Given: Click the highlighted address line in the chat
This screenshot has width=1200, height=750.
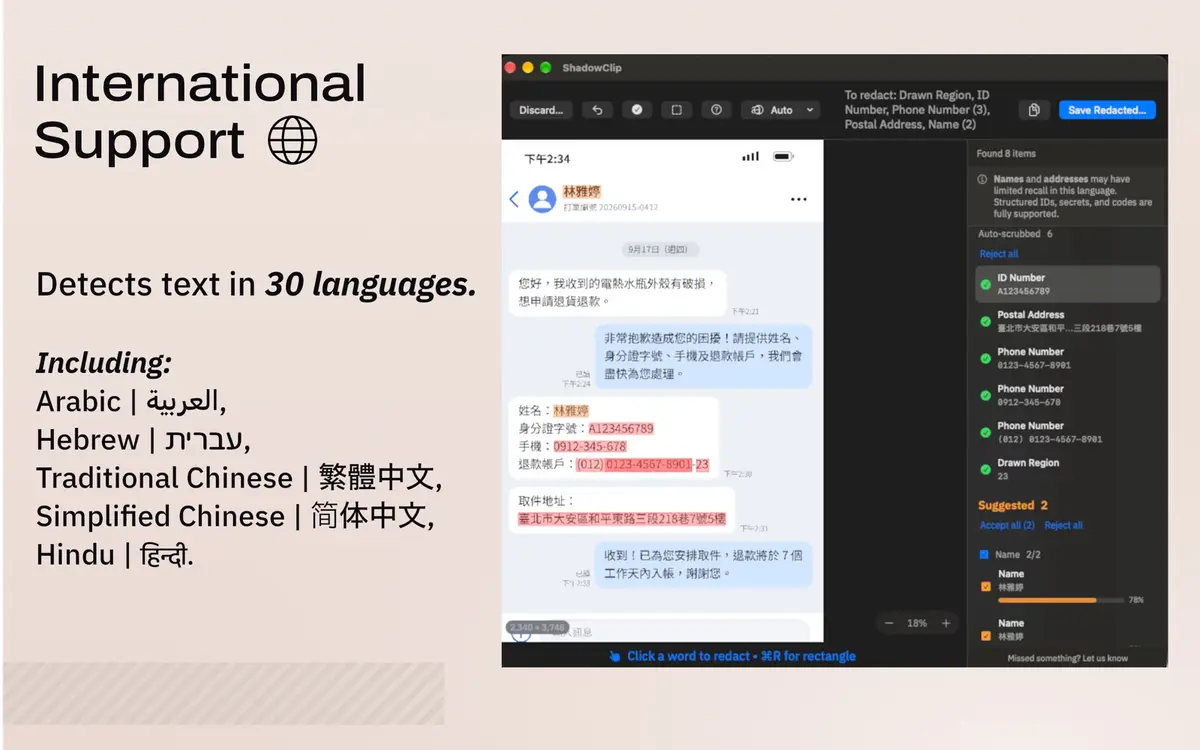Looking at the screenshot, I should [x=621, y=519].
